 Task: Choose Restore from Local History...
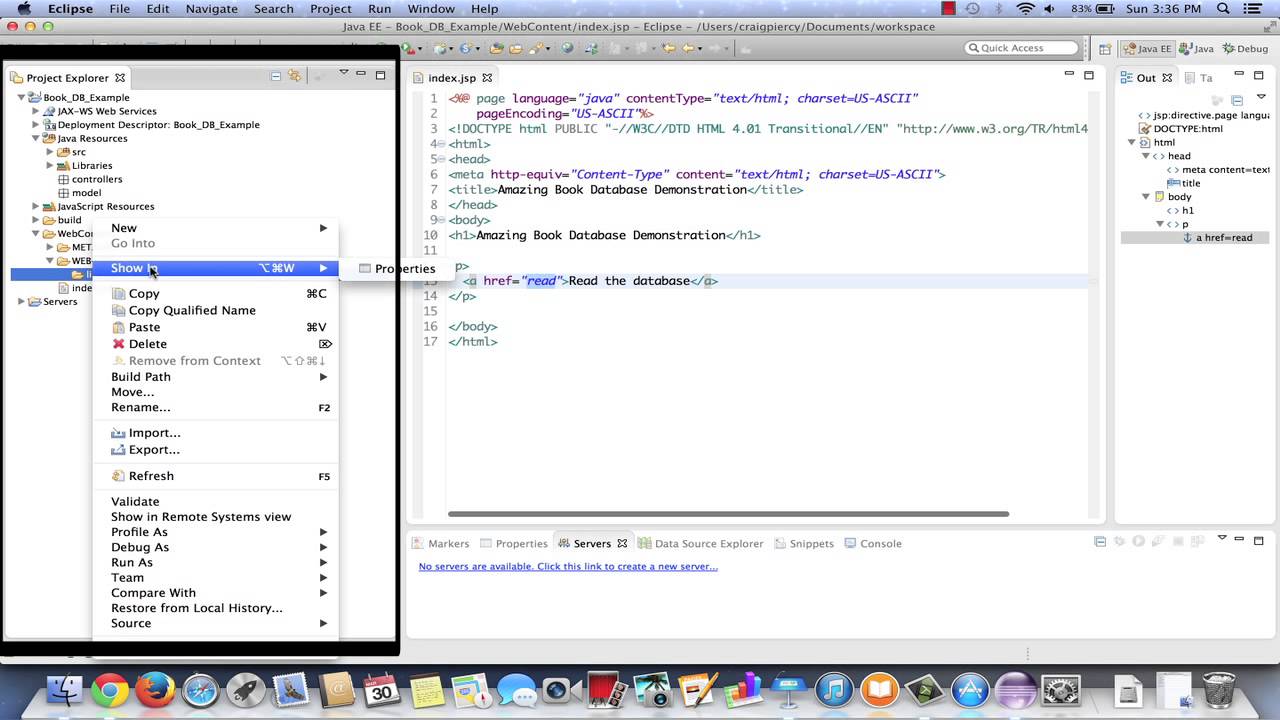click(x=216, y=608)
